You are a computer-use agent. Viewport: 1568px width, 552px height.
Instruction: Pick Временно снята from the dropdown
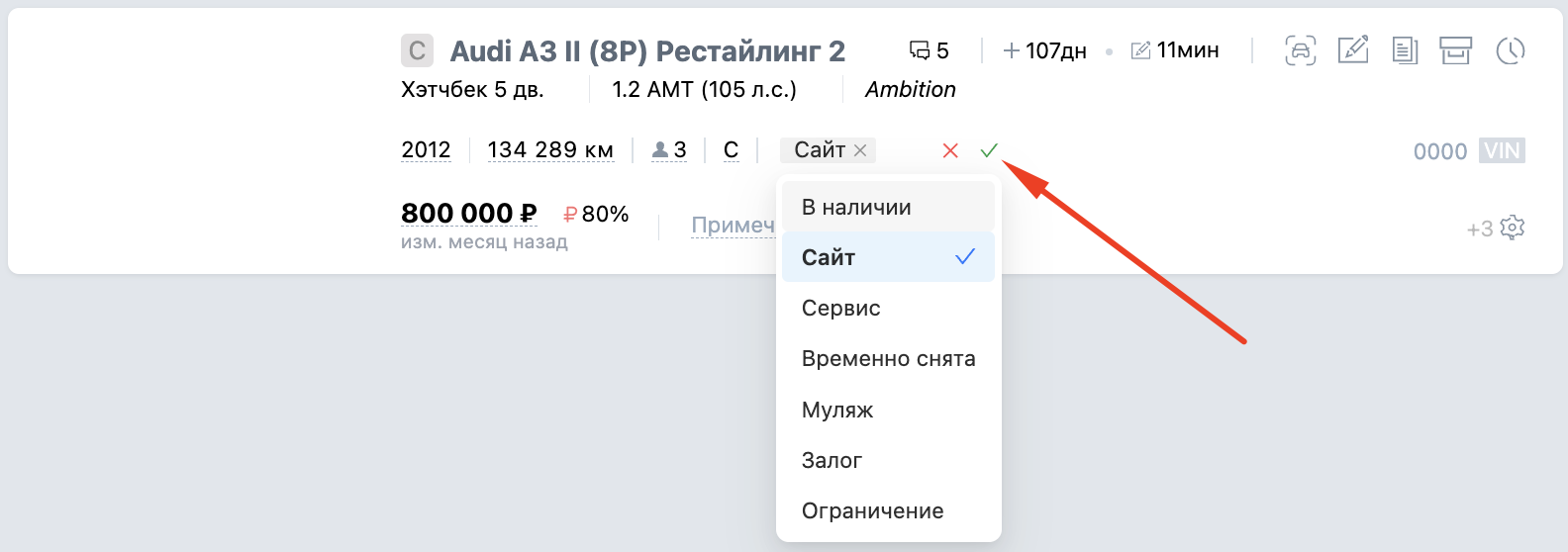pyautogui.click(x=888, y=358)
